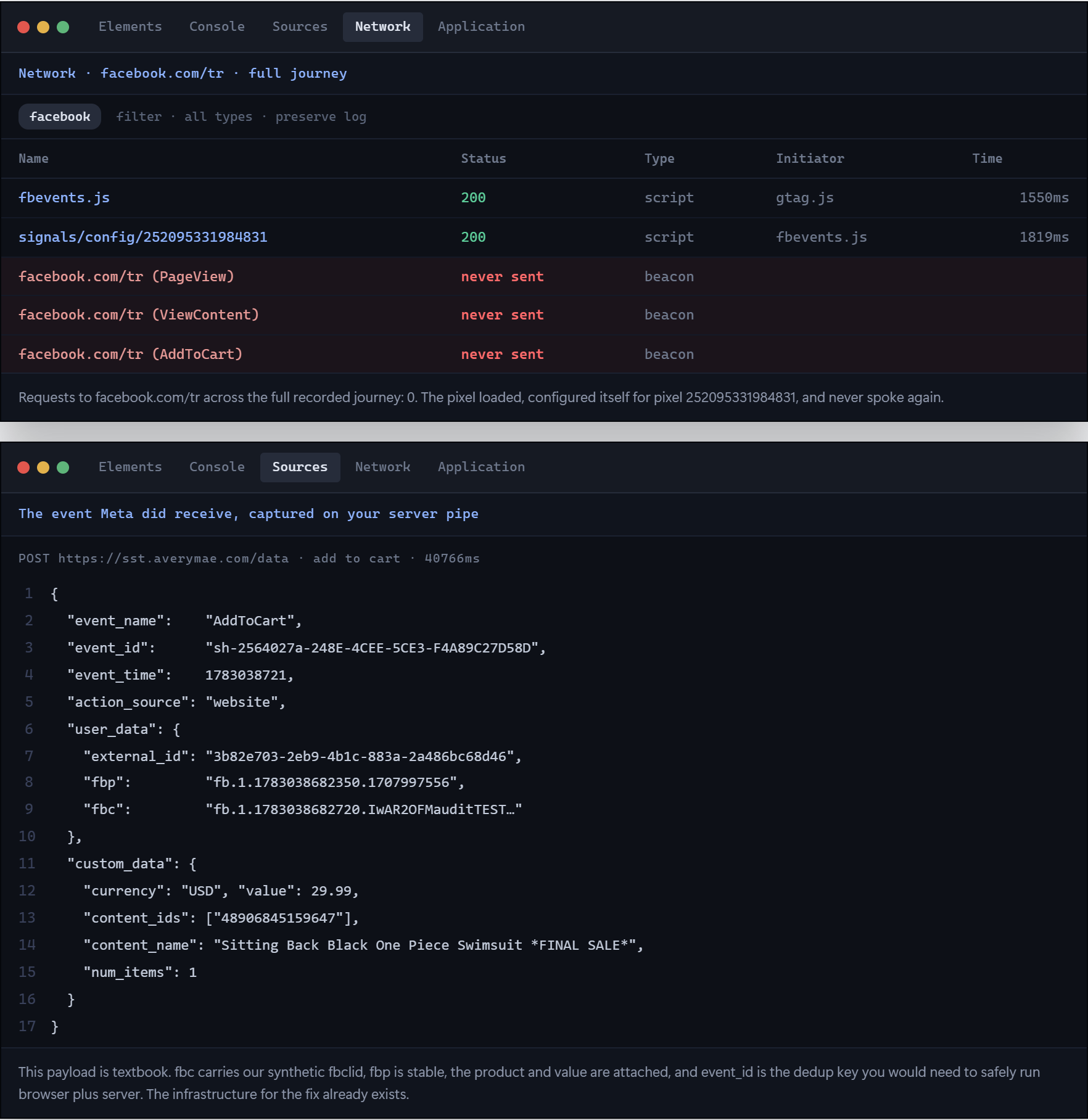The width and height of the screenshot is (1088, 1120).
Task: Click 'filter · all types · preserve log' text
Action: point(241,117)
